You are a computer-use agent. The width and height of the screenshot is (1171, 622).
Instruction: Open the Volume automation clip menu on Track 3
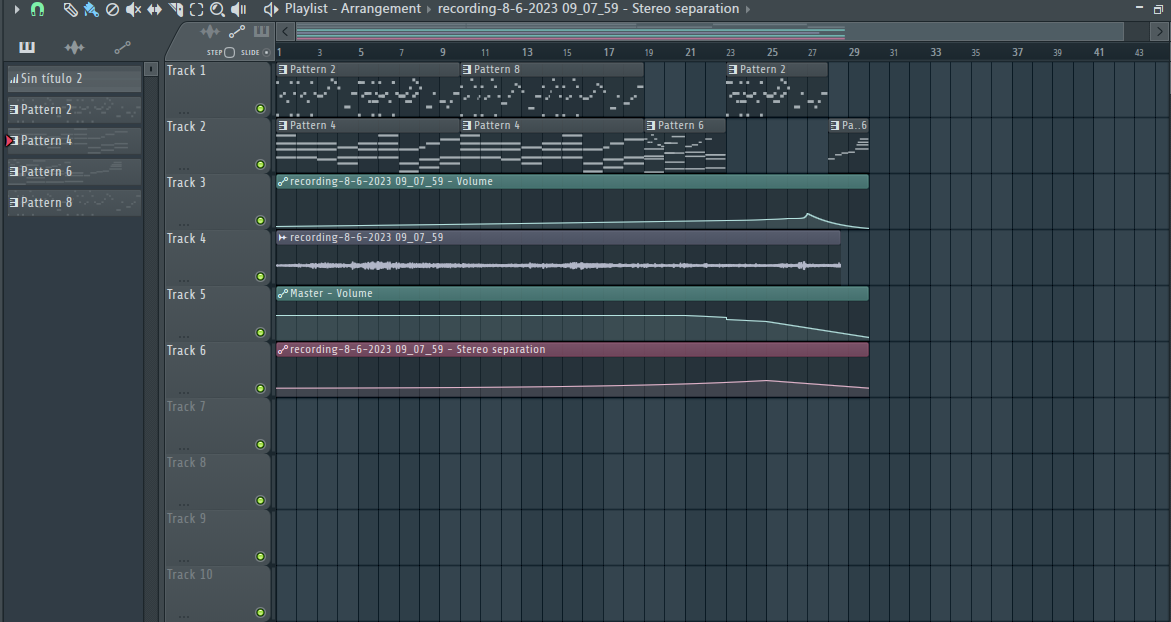[x=282, y=181]
